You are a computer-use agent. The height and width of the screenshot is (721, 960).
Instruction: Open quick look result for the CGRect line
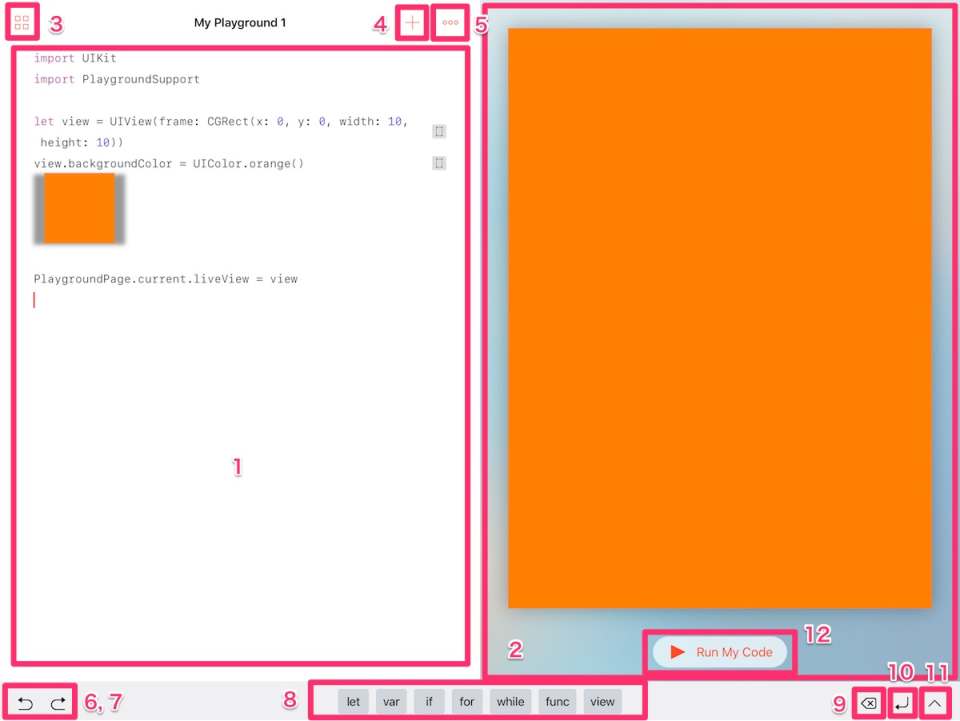(x=438, y=130)
